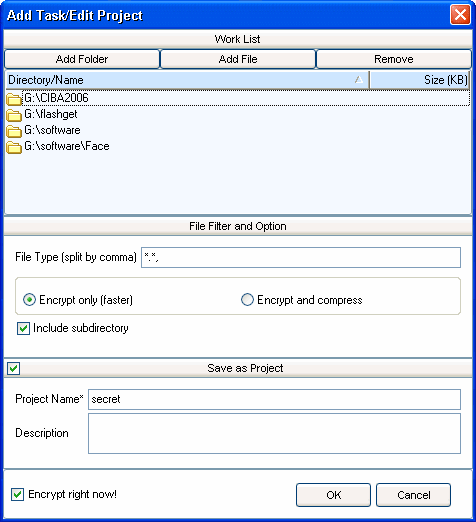Screen dimensions: 476x522
Task: Focus the File Type filter field
Action: pyautogui.click(x=301, y=257)
